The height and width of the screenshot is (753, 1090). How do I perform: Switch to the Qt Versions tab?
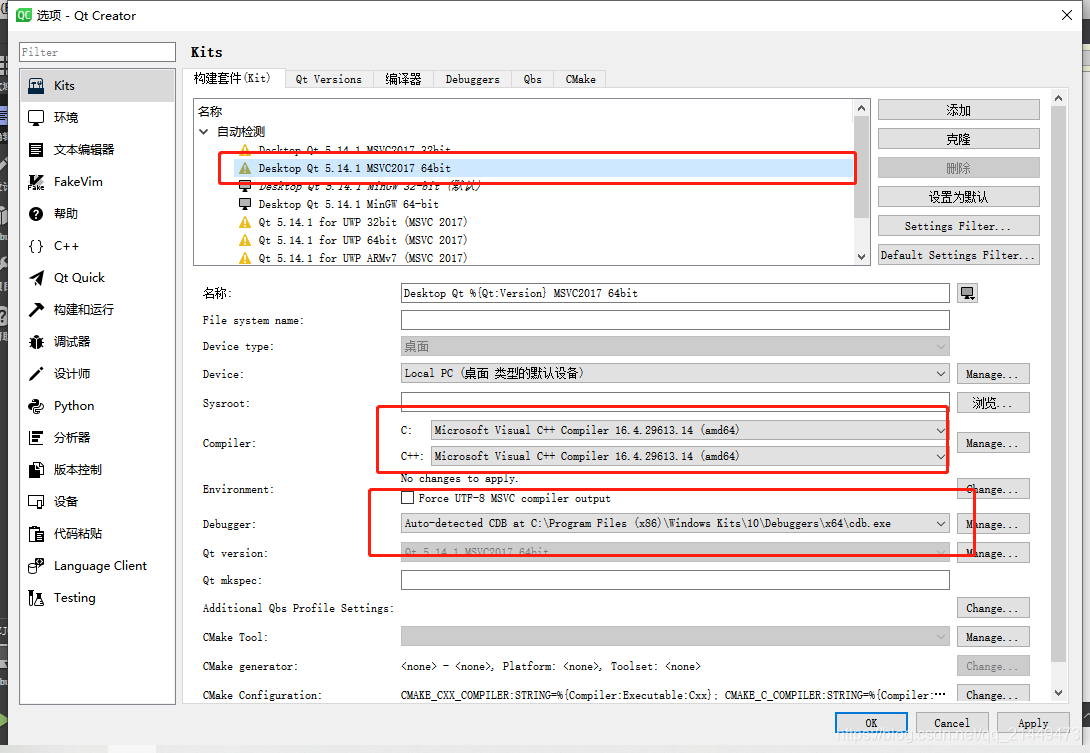329,79
